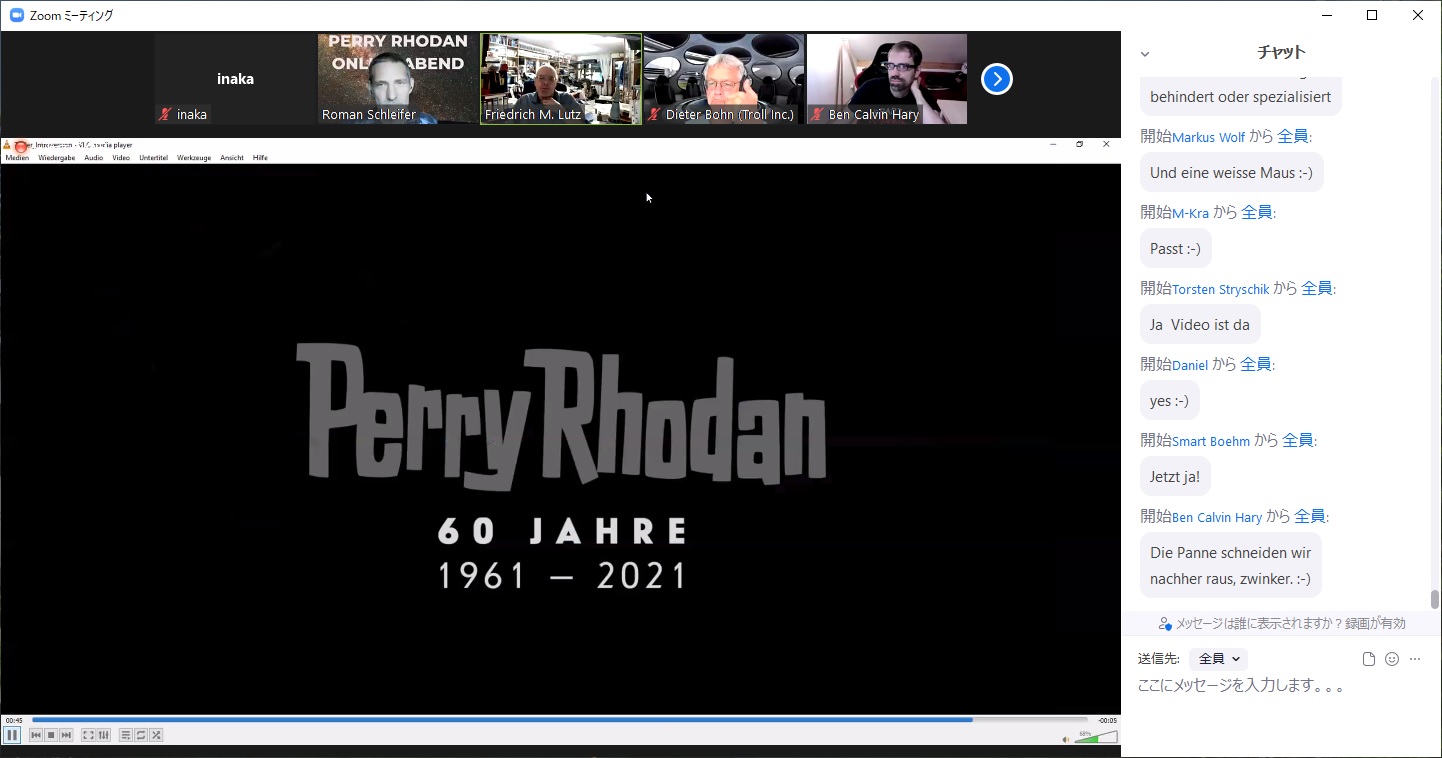
Task: Skip to previous track in VLC
Action: (36, 735)
